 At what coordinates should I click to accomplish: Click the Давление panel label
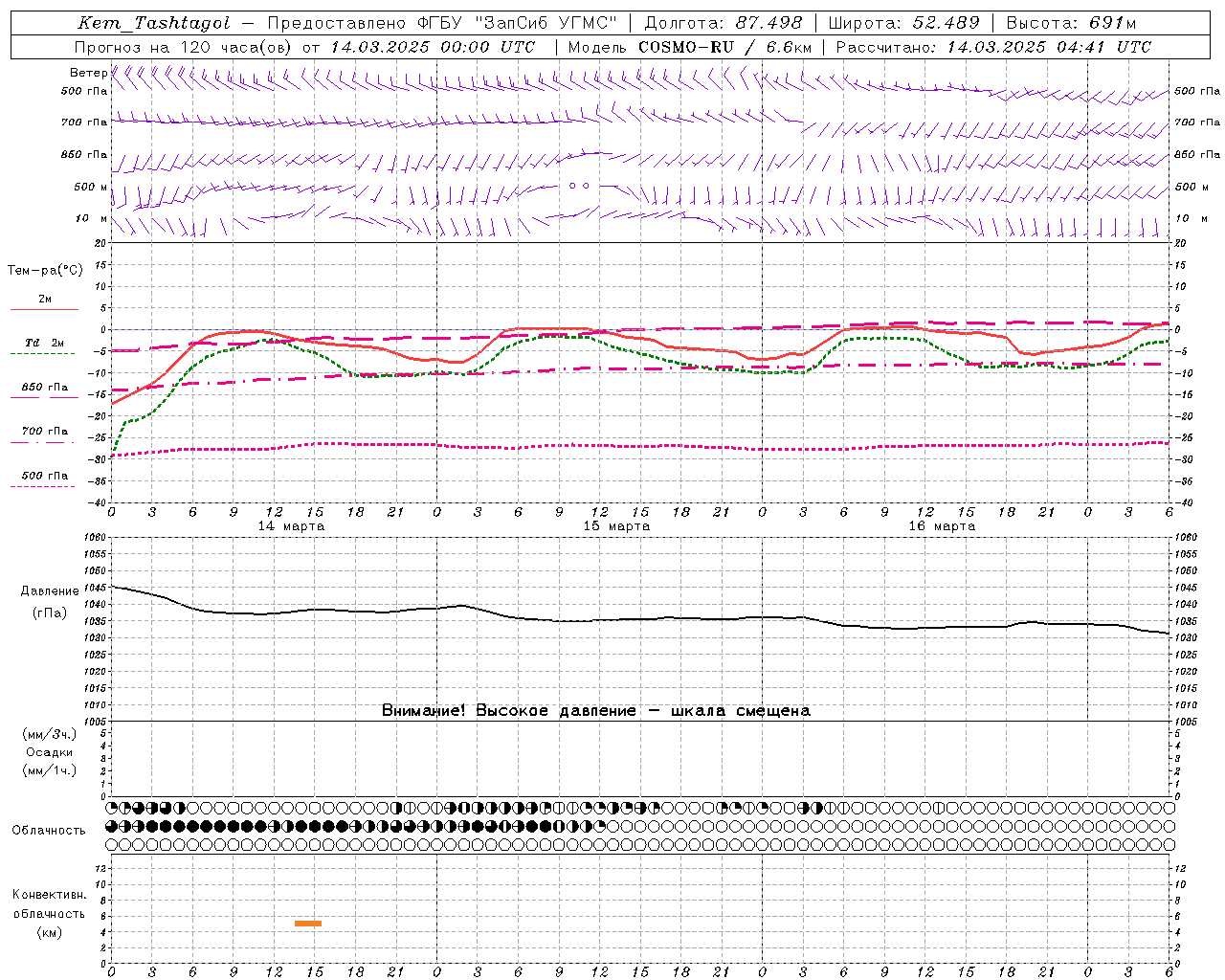coord(50,590)
